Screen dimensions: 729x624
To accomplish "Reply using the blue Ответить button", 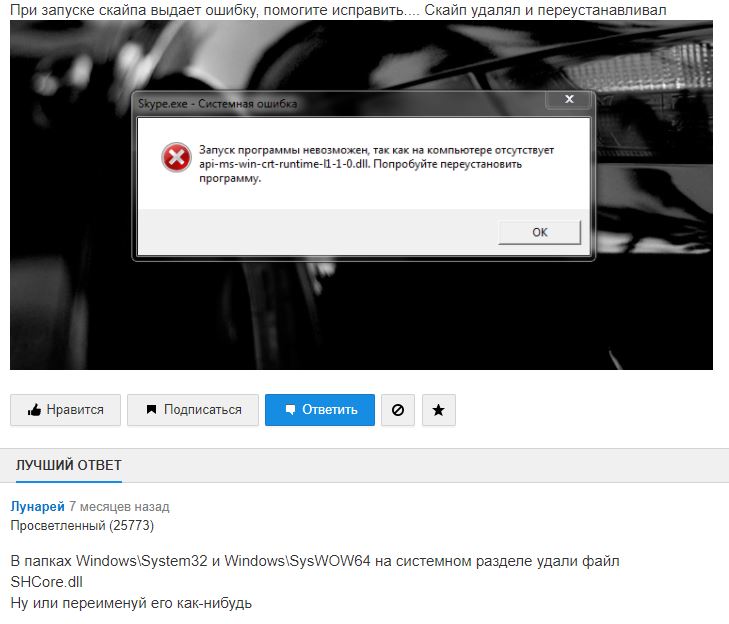I will (x=320, y=410).
